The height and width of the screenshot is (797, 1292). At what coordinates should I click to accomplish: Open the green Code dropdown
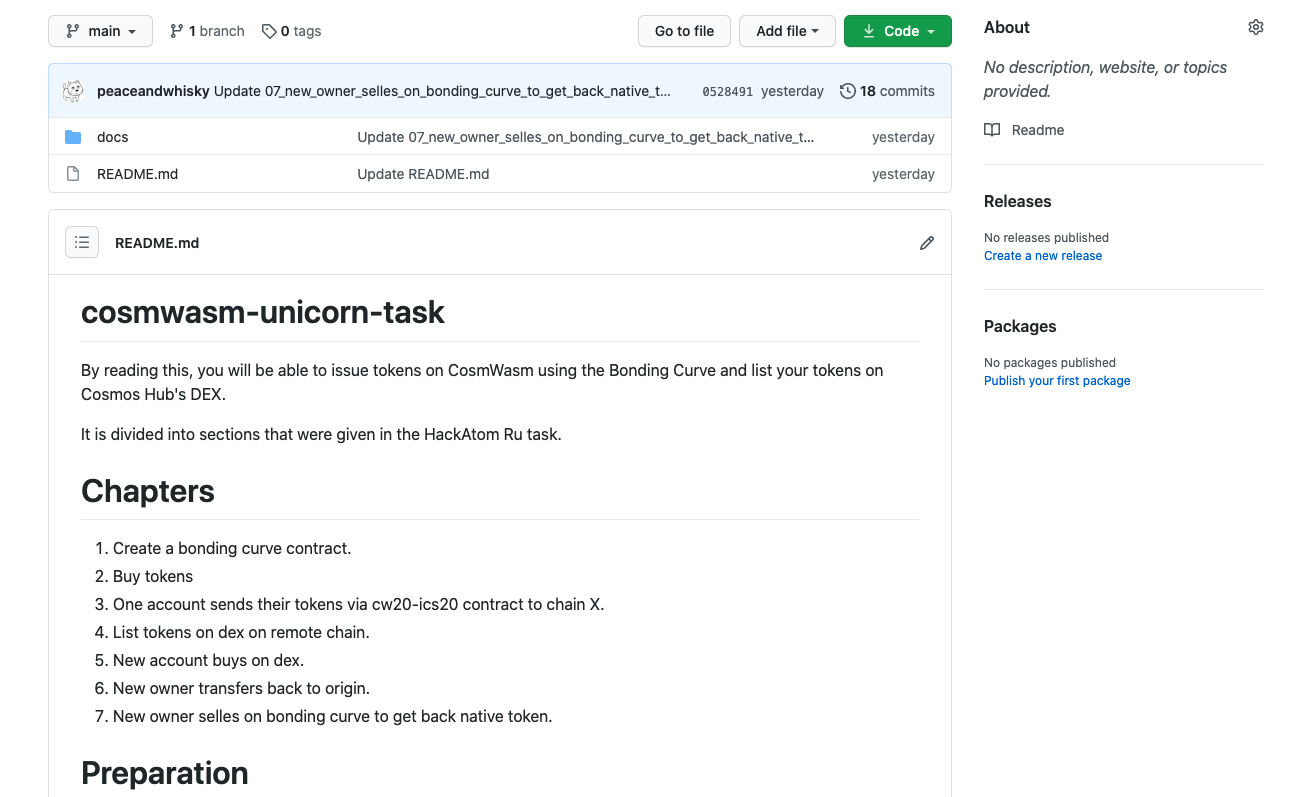coord(897,31)
